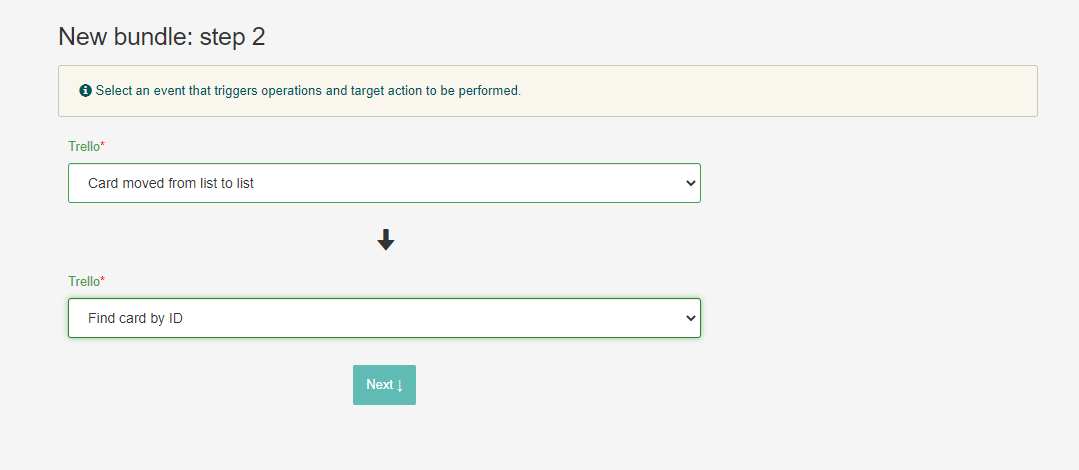The image size is (1079, 470).
Task: Expand the trigger event select using its chevron
Action: [x=689, y=183]
